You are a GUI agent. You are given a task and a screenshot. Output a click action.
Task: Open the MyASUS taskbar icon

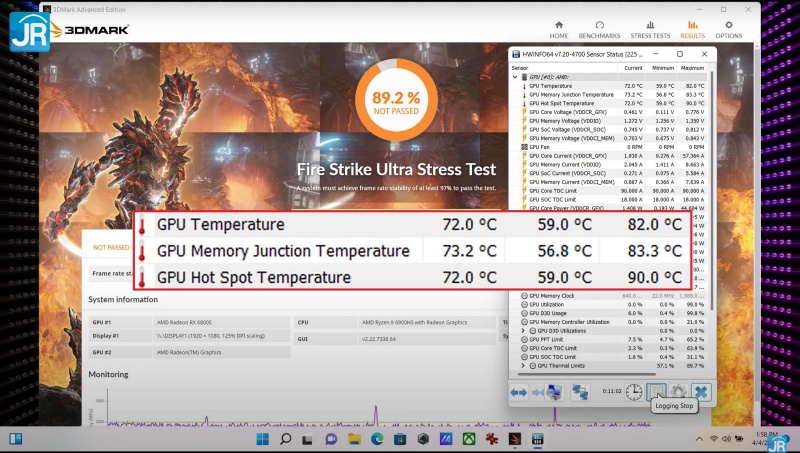pos(446,439)
